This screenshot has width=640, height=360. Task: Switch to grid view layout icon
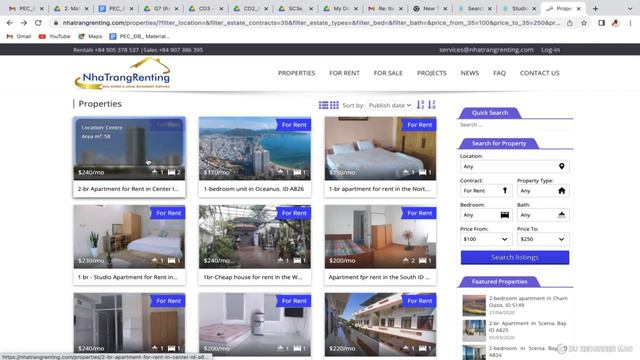(334, 105)
